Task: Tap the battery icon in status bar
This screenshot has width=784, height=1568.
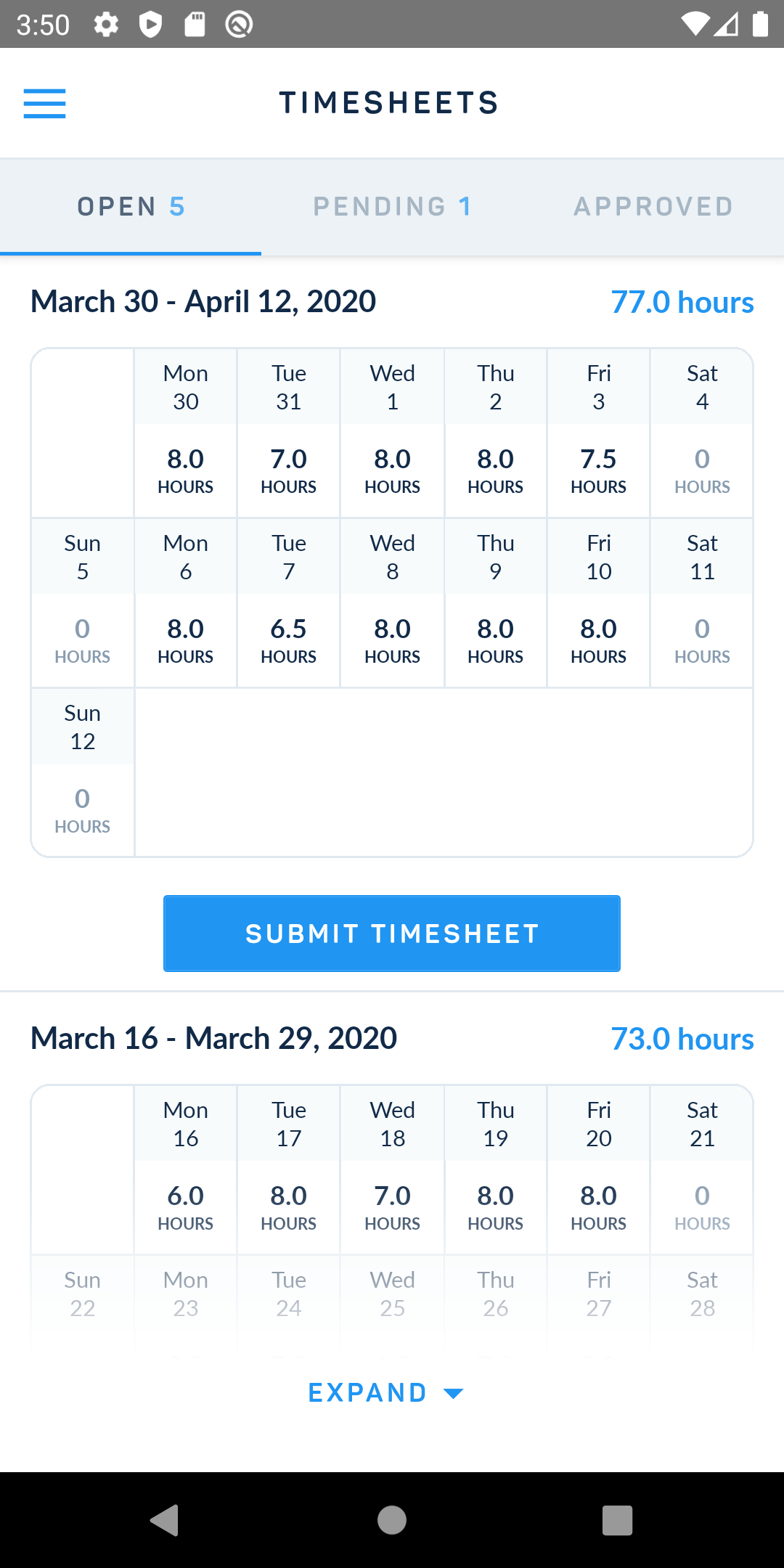Action: [x=760, y=24]
